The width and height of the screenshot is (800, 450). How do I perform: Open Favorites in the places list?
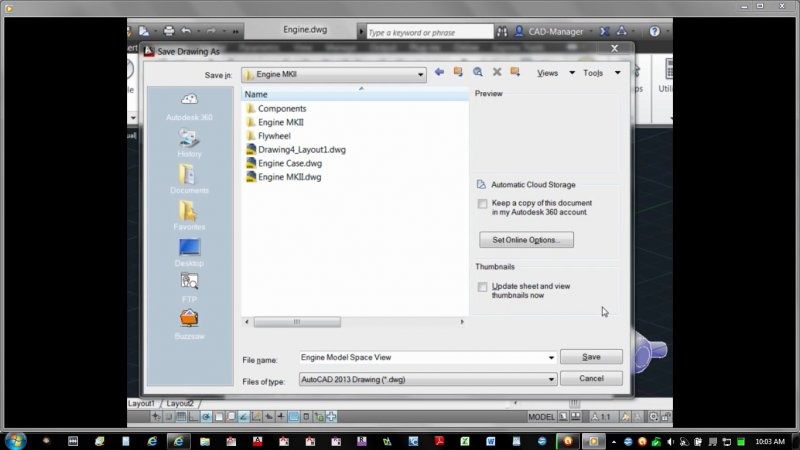point(189,216)
